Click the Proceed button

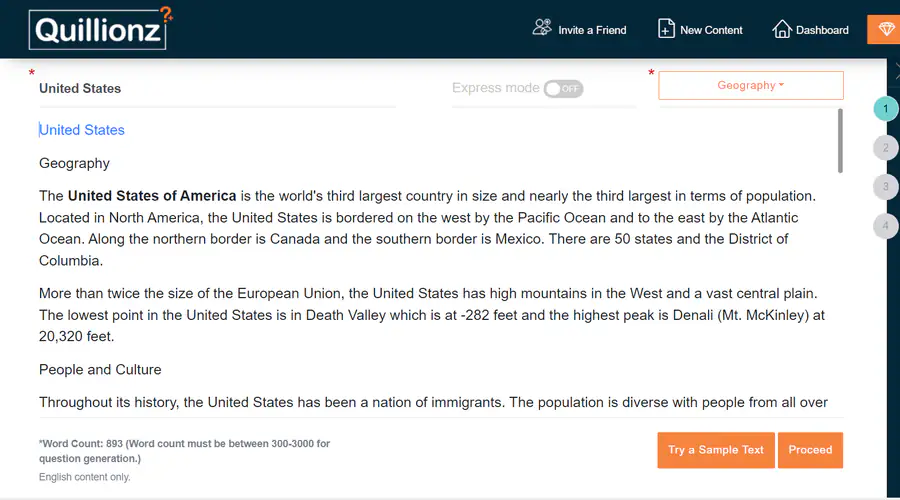(810, 450)
